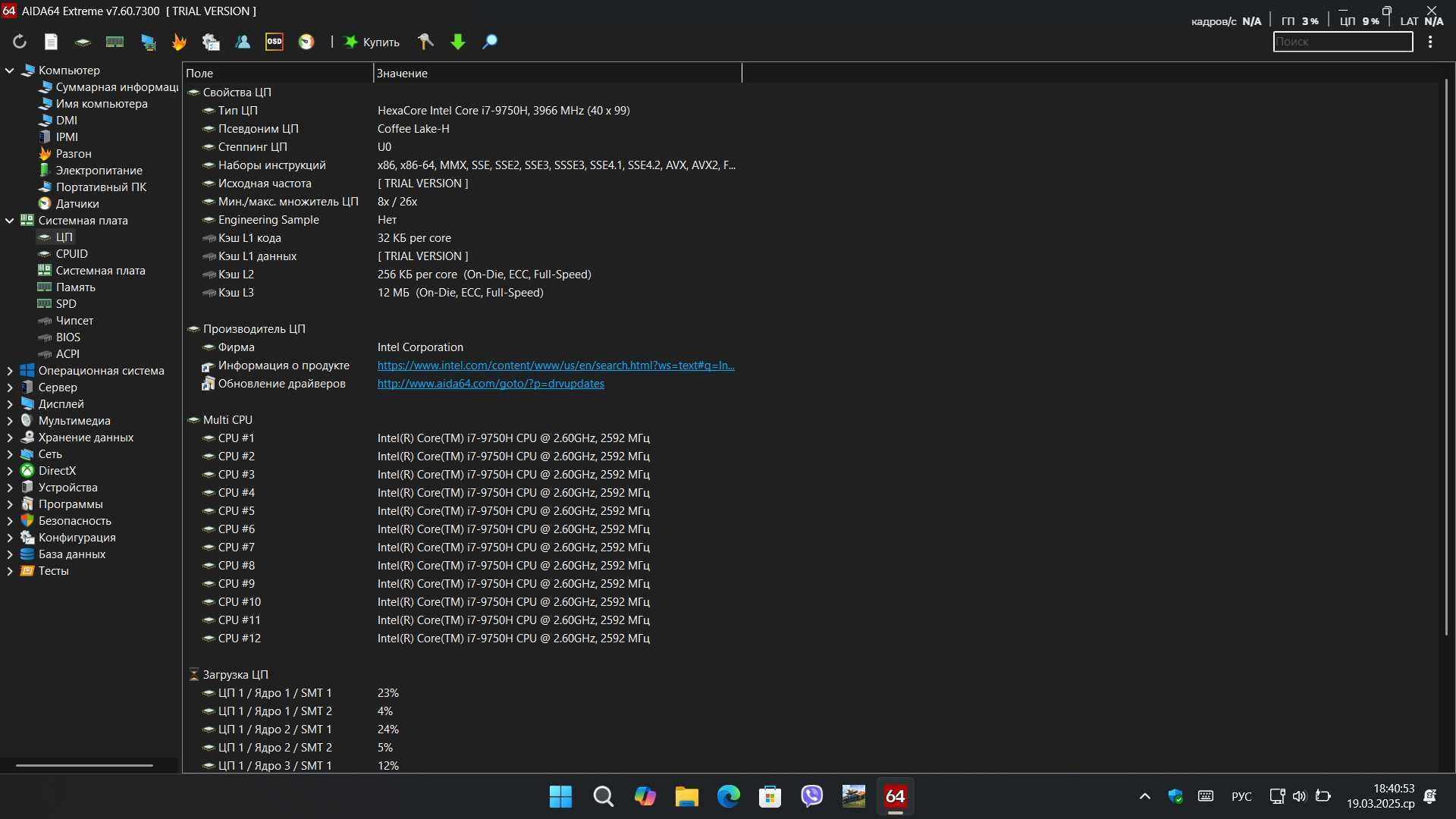The height and width of the screenshot is (819, 1456).
Task: Select the Engineering Sample row
Action: coord(463,219)
